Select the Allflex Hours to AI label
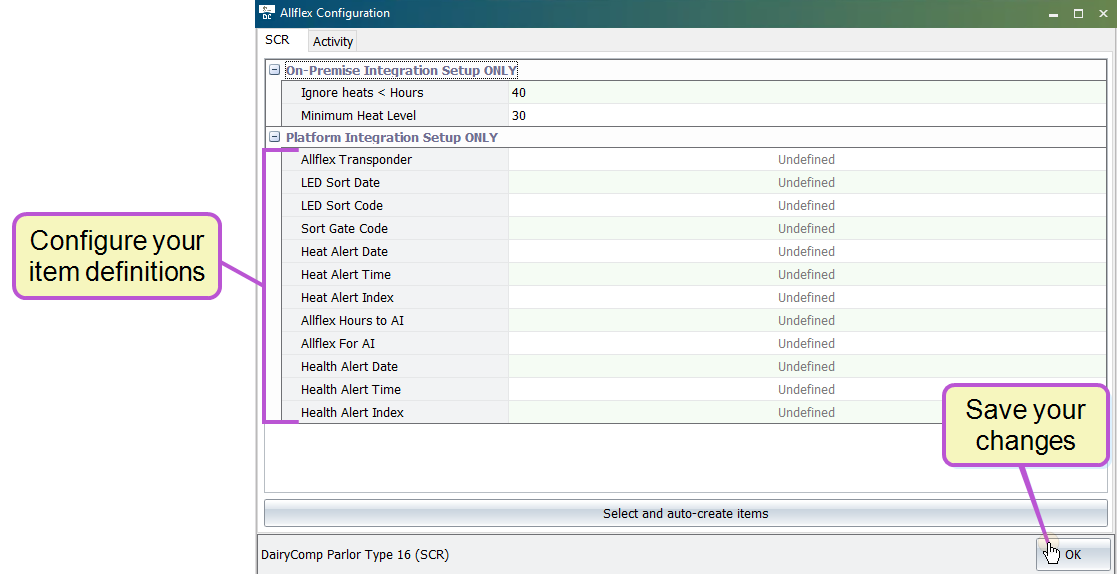This screenshot has width=1117, height=574. pos(352,320)
